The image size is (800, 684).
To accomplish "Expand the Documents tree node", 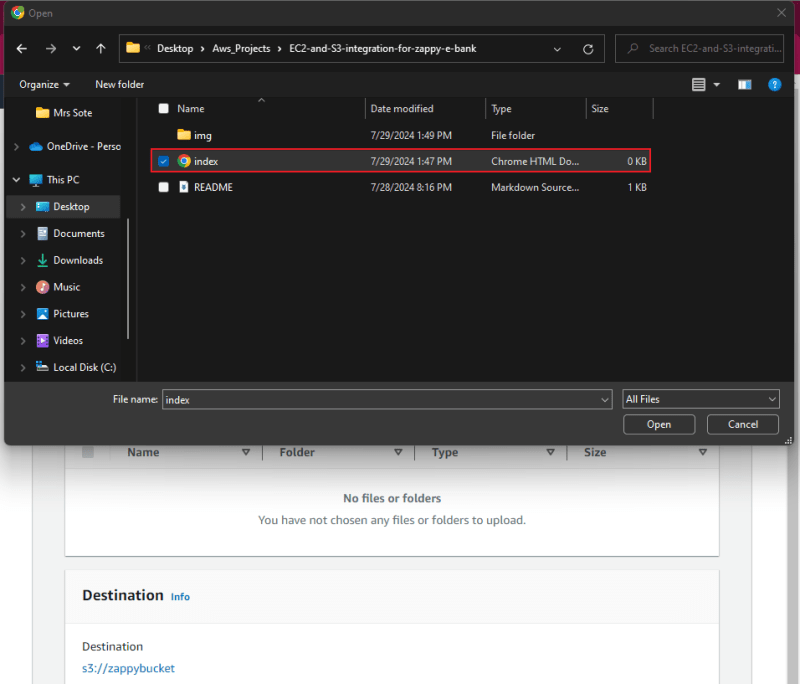I will pos(23,234).
